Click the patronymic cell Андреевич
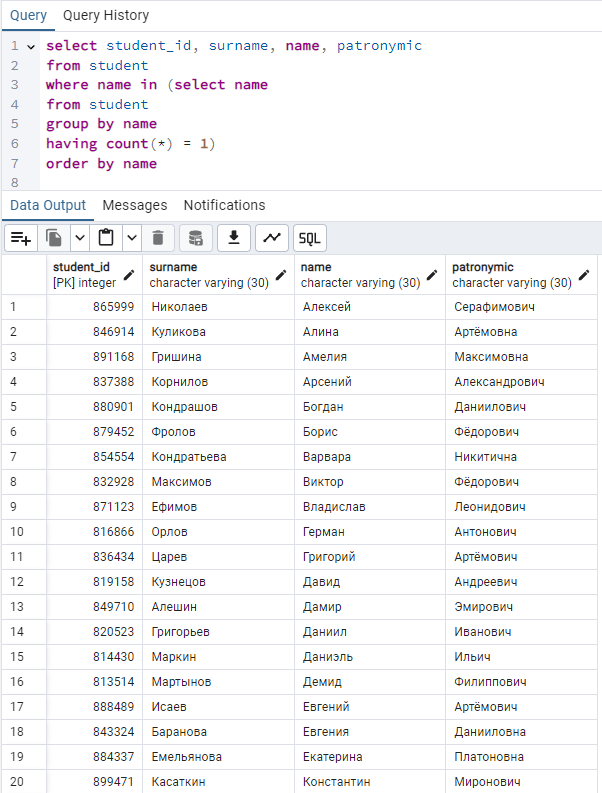This screenshot has width=602, height=793. coord(521,582)
